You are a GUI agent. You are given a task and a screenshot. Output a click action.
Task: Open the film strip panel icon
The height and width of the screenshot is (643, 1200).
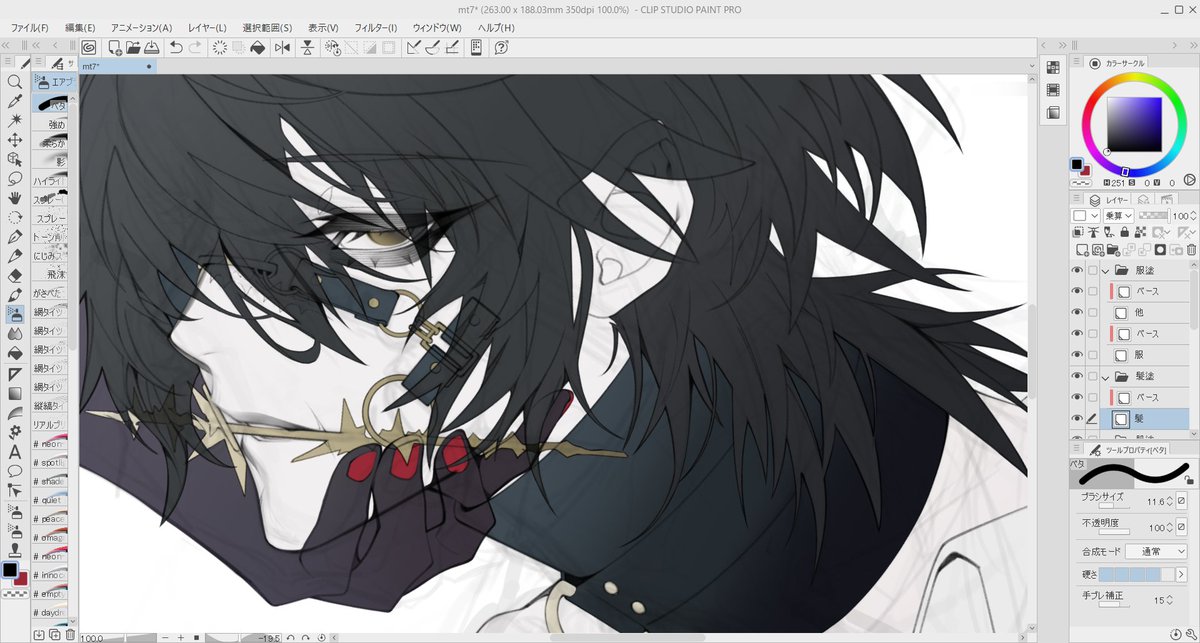click(x=1053, y=90)
